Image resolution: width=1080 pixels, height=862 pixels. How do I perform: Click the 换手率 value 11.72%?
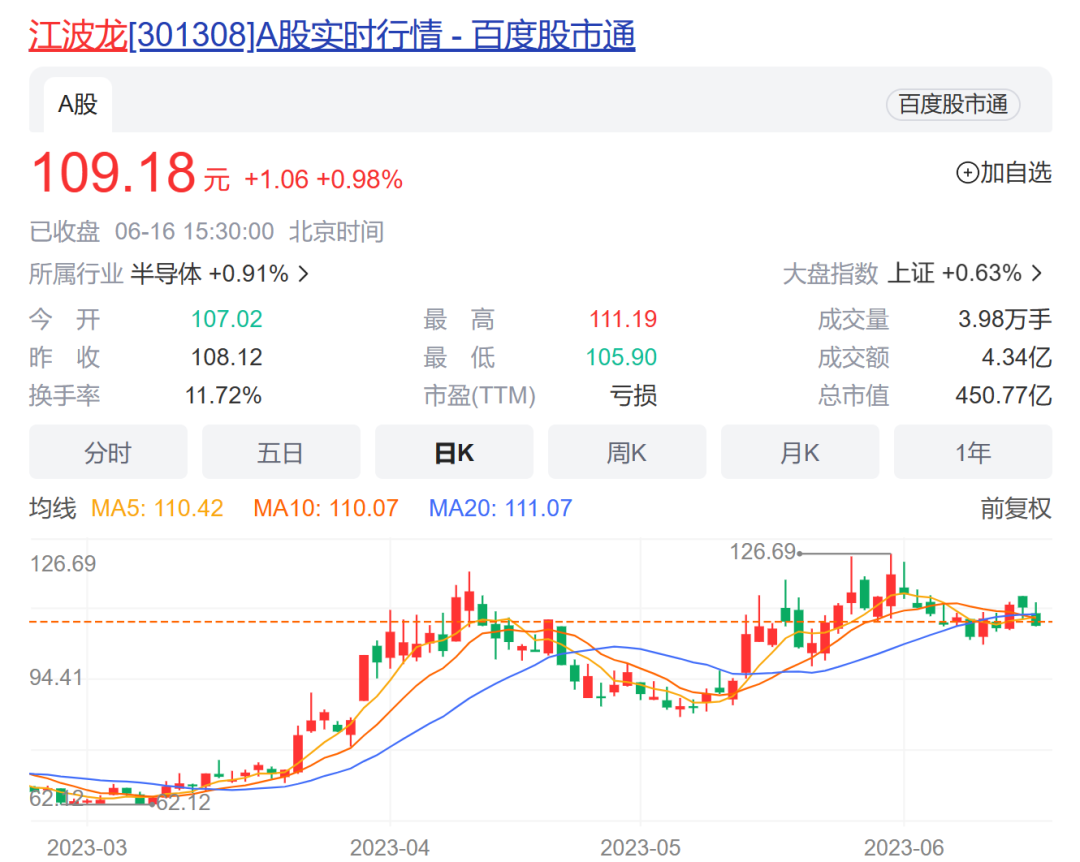point(223,396)
